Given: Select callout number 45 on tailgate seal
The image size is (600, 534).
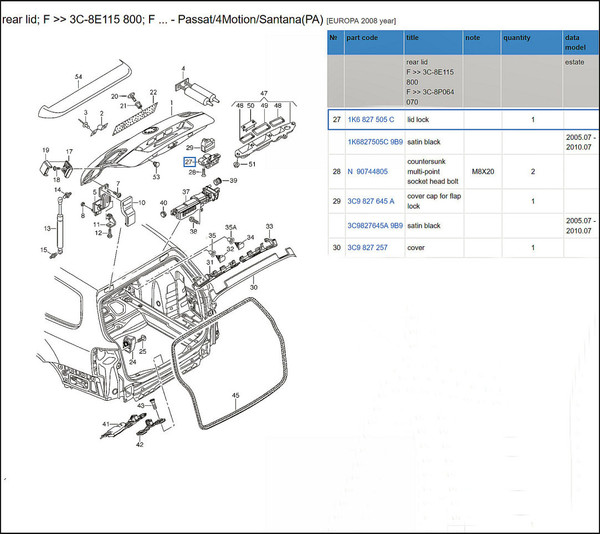Looking at the screenshot, I should click(235, 396).
